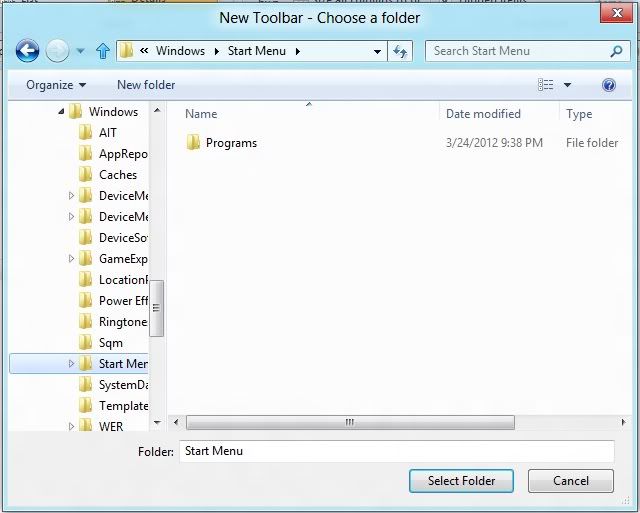
Task: Open the recent locations dropdown arrow
Action: pos(80,51)
